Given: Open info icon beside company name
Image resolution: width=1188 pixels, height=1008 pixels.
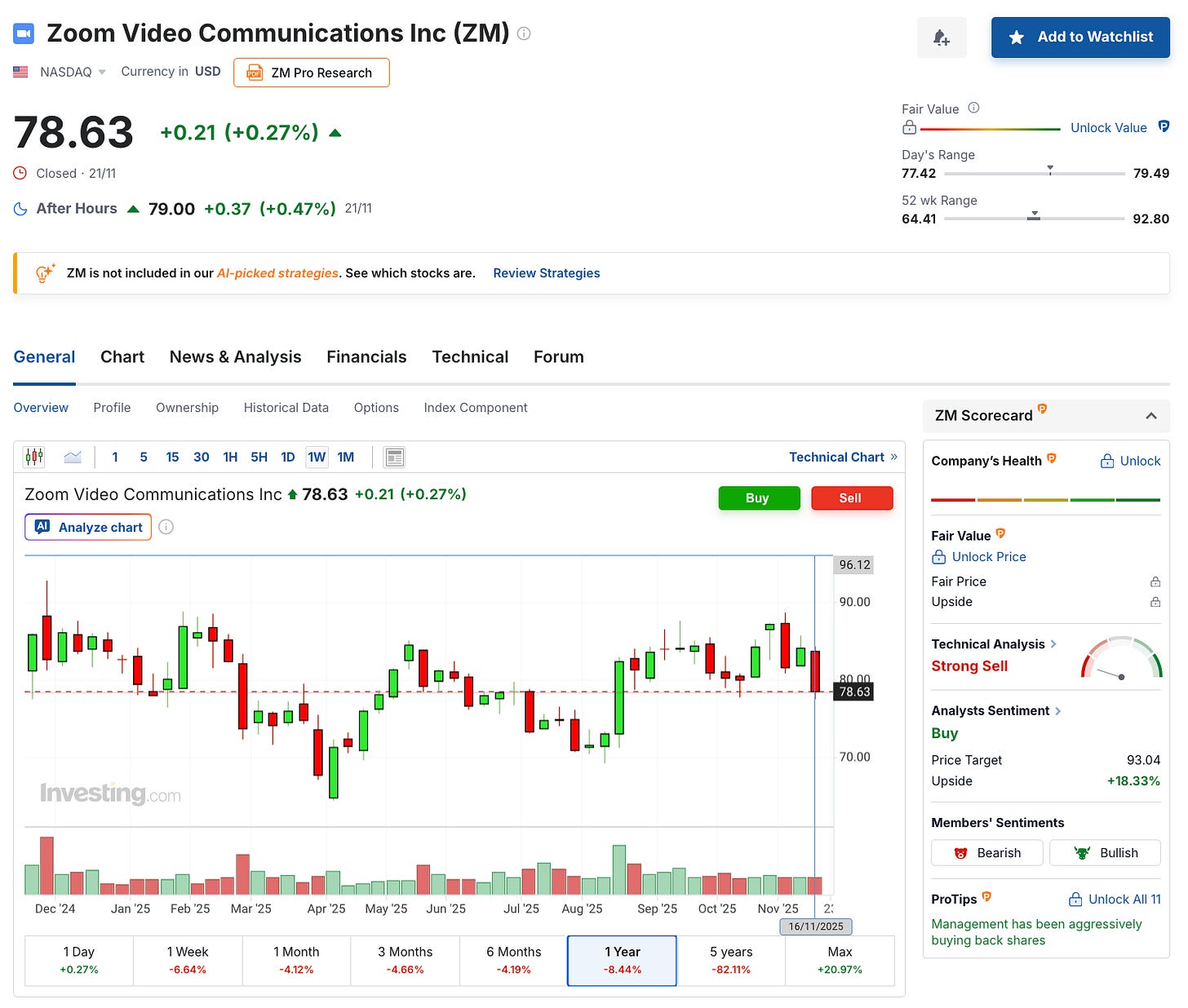Looking at the screenshot, I should [524, 33].
